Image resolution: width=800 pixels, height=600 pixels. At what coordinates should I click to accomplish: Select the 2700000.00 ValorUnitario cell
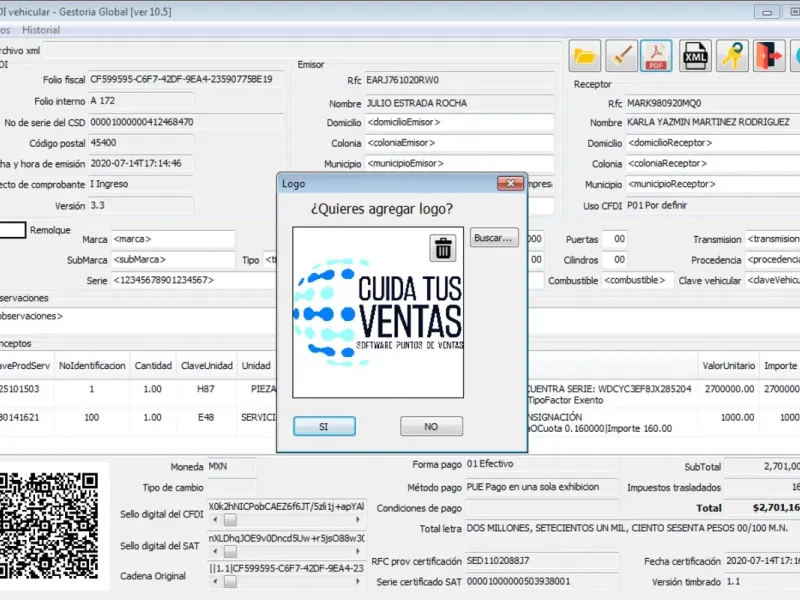point(729,389)
